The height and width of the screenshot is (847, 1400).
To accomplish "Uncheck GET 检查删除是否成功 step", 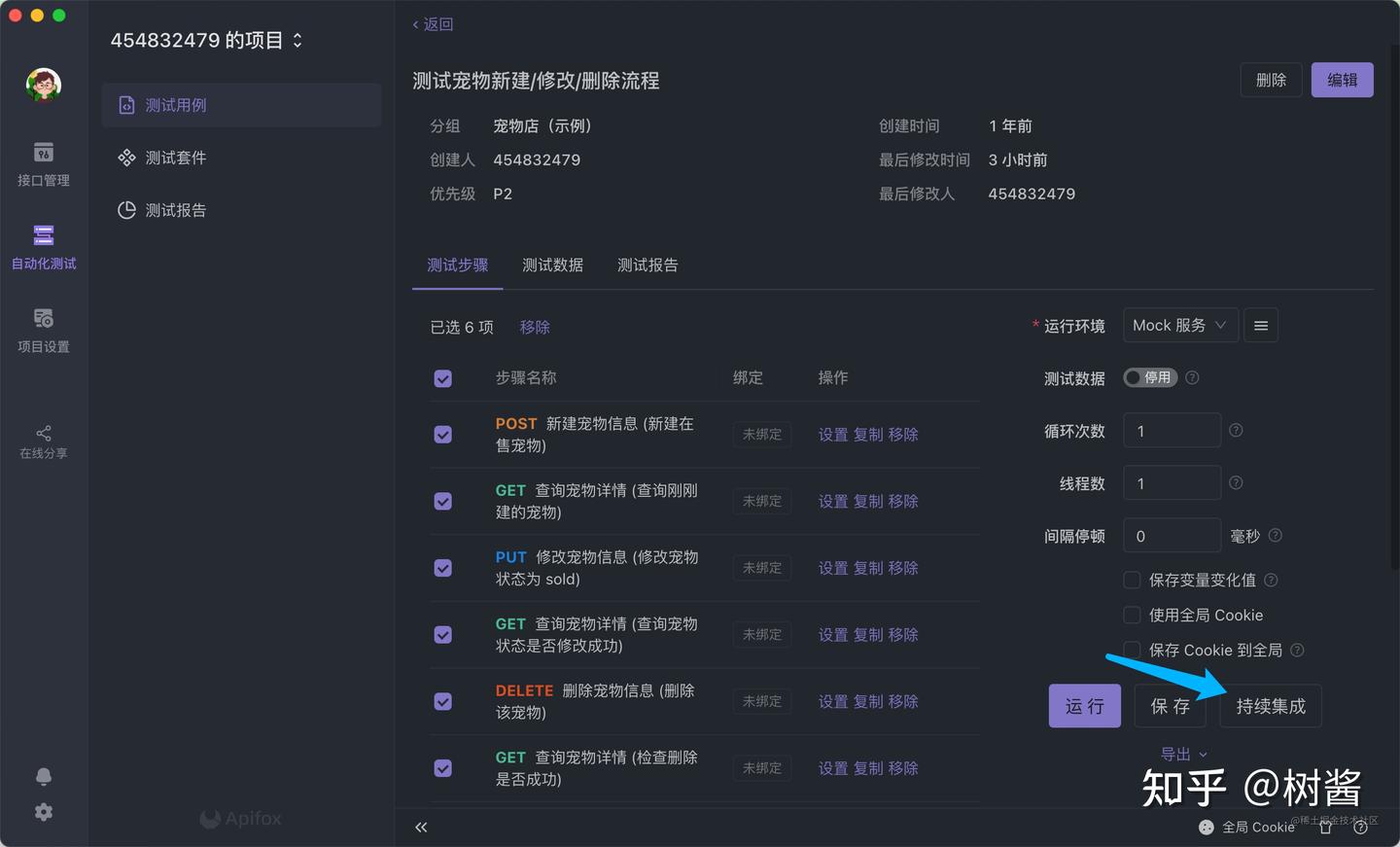I will 442,768.
